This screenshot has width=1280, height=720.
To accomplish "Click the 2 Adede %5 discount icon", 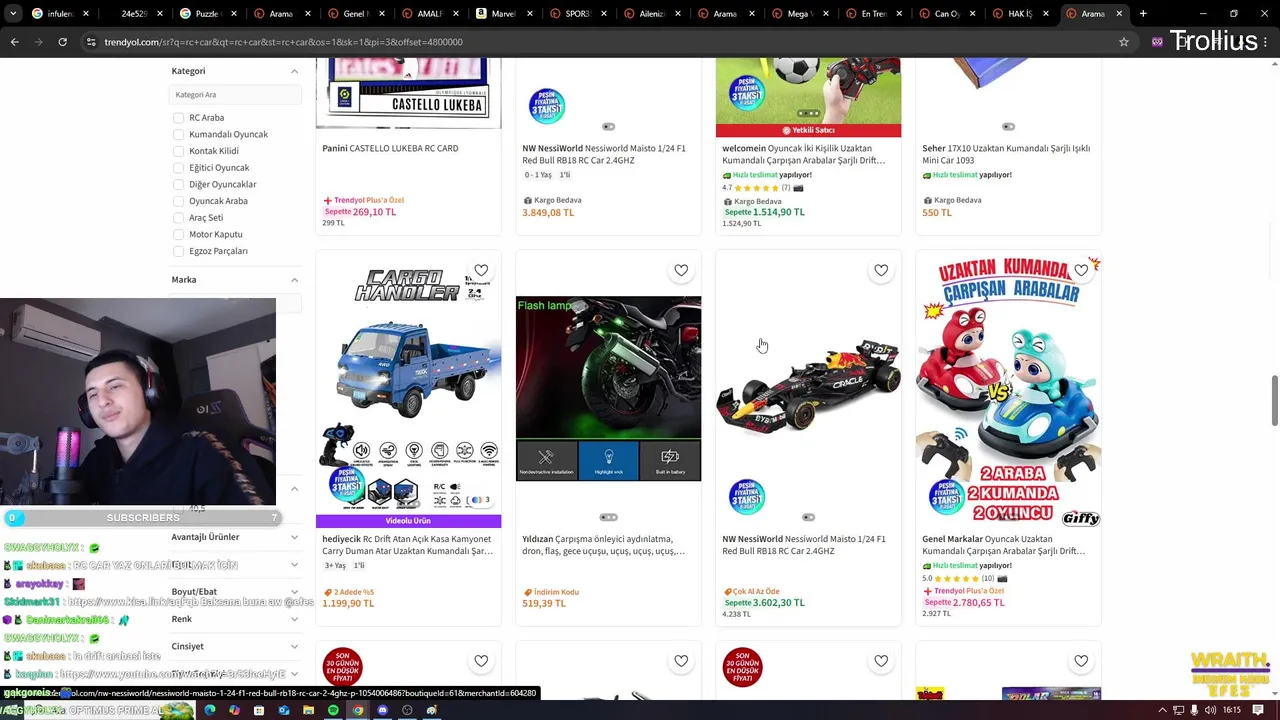I will coord(327,592).
